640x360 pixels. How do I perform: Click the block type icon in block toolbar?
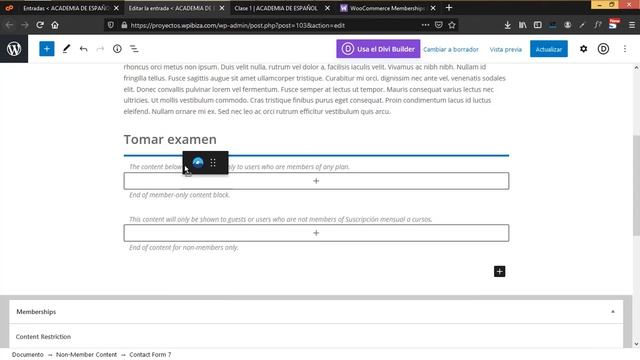pyautogui.click(x=198, y=162)
